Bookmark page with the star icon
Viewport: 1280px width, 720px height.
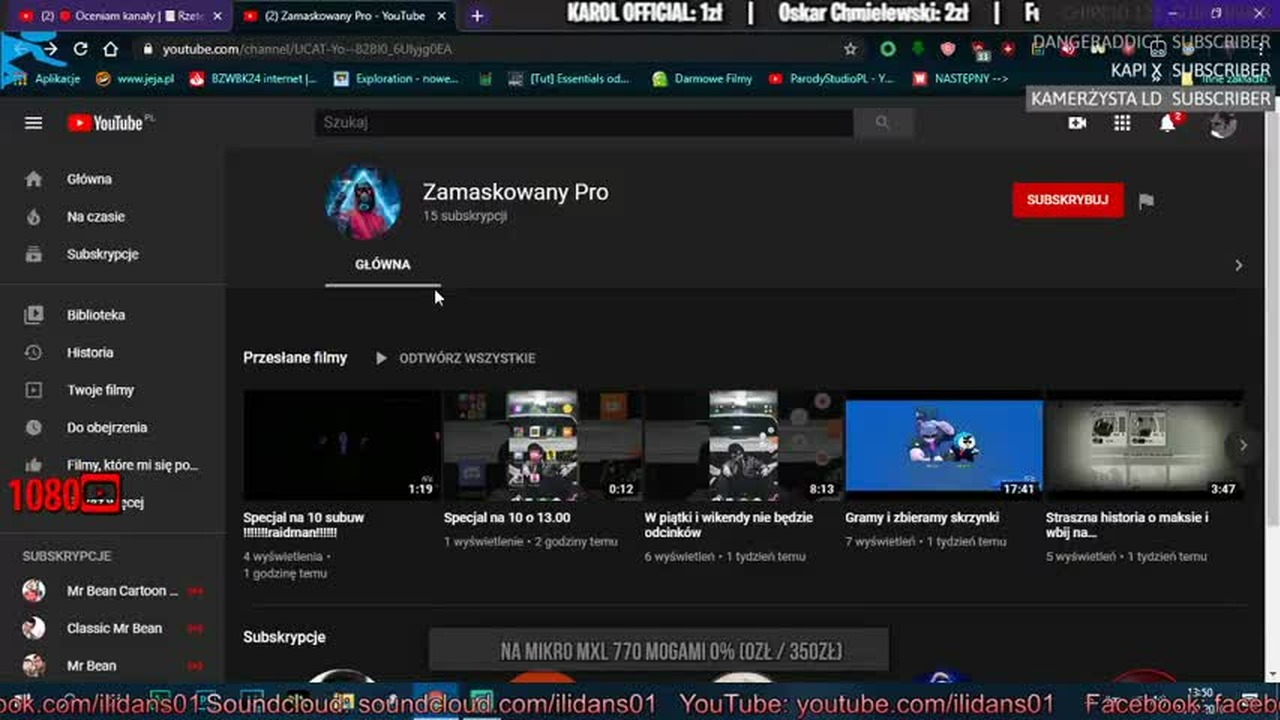[x=850, y=49]
